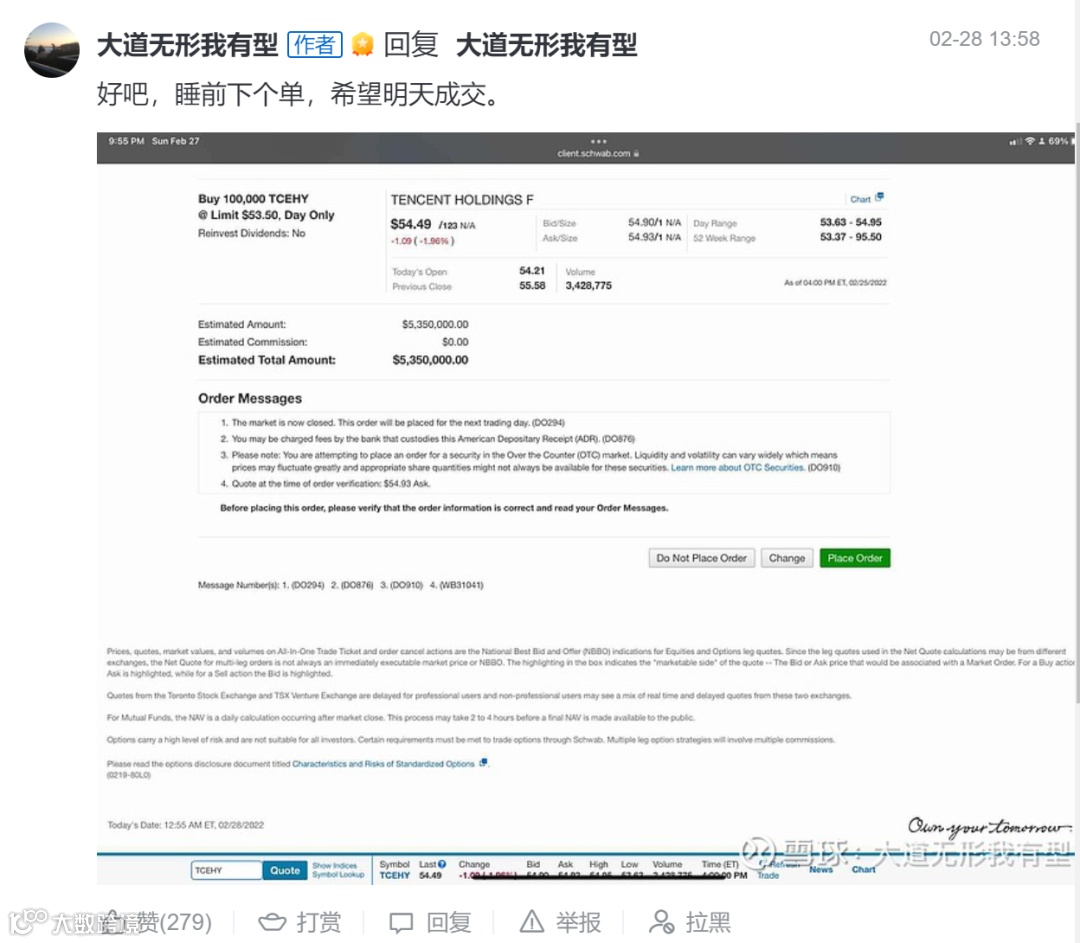
Task: Open the embedded Schwab order screenshot
Action: 585,508
